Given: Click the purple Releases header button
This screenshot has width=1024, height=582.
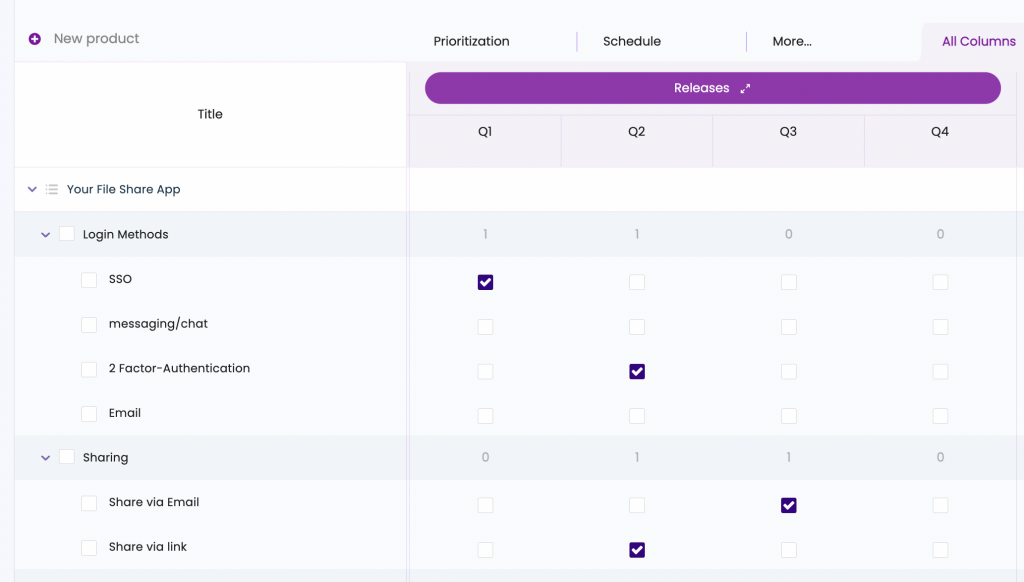Looking at the screenshot, I should click(700, 88).
